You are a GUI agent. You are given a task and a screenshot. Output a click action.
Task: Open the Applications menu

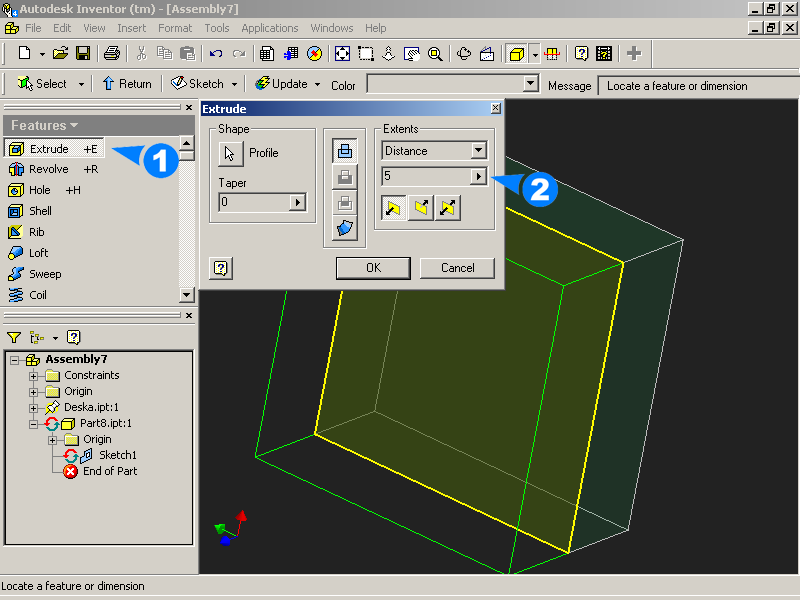270,28
